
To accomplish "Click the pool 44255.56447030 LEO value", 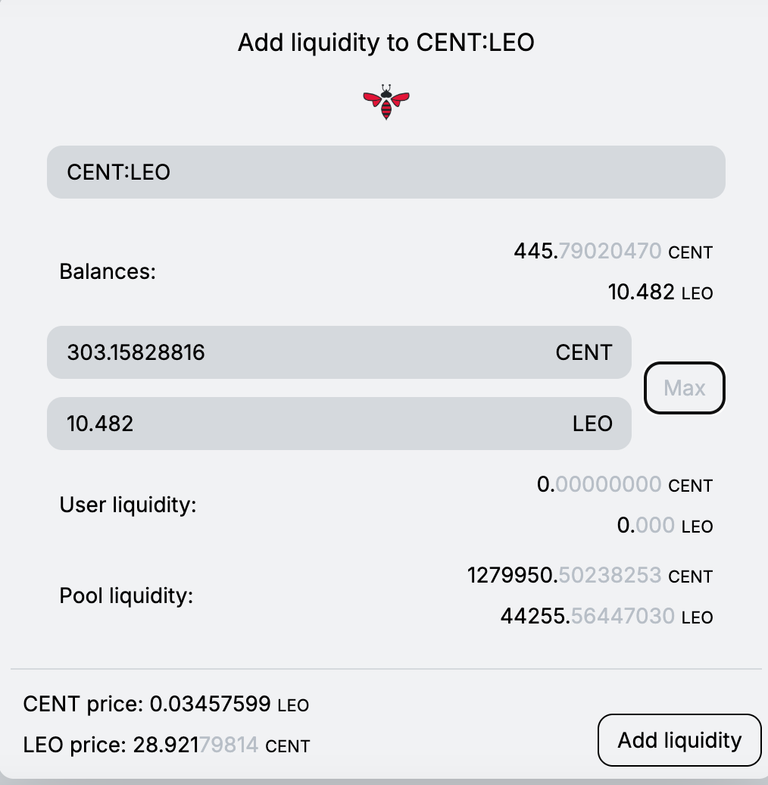I will [x=607, y=616].
